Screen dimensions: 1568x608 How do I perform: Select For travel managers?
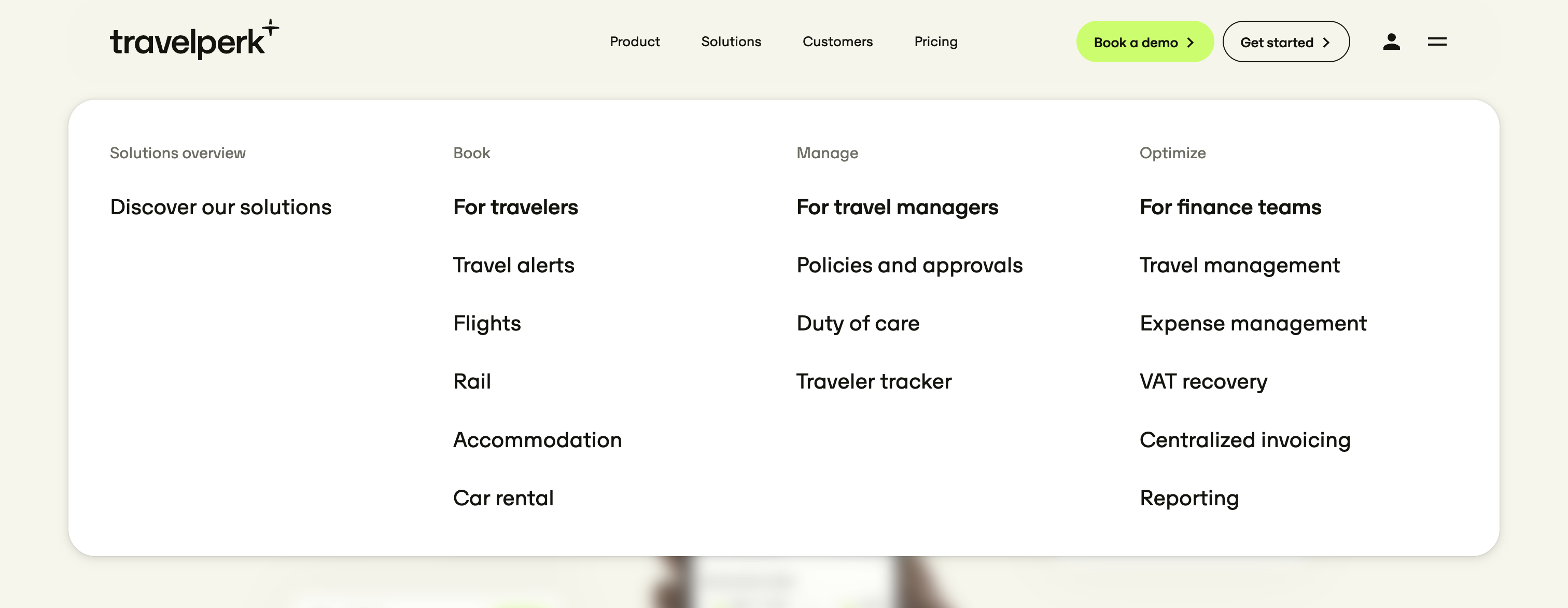(x=897, y=207)
